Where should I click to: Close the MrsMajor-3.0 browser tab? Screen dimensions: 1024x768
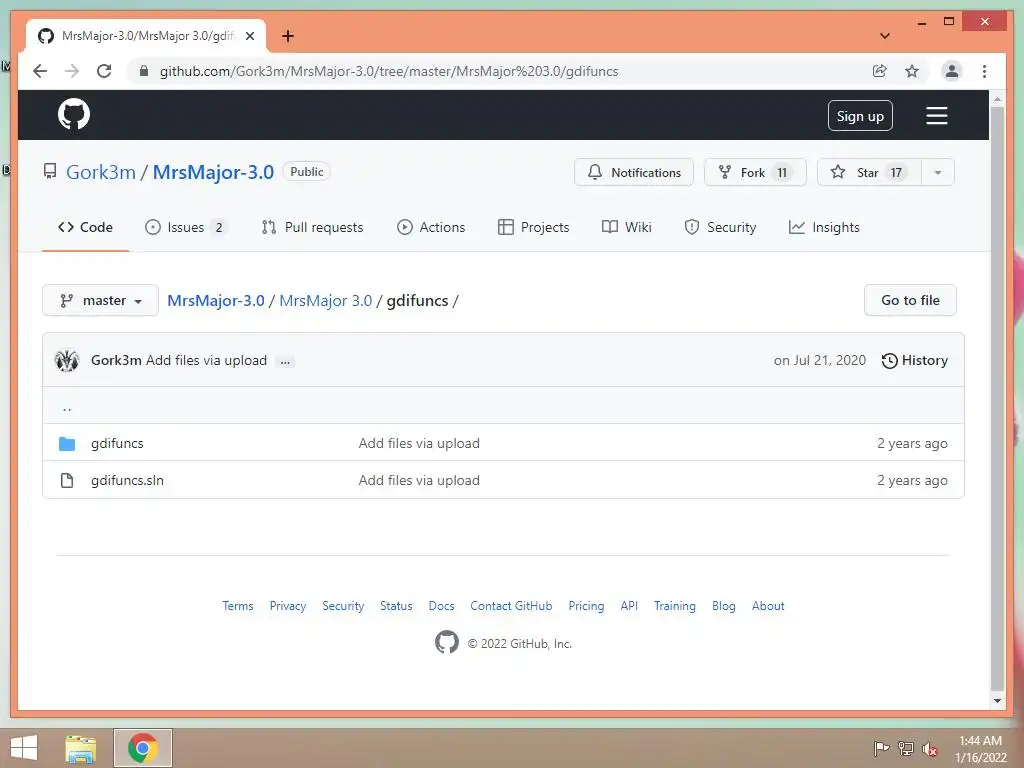coord(249,36)
